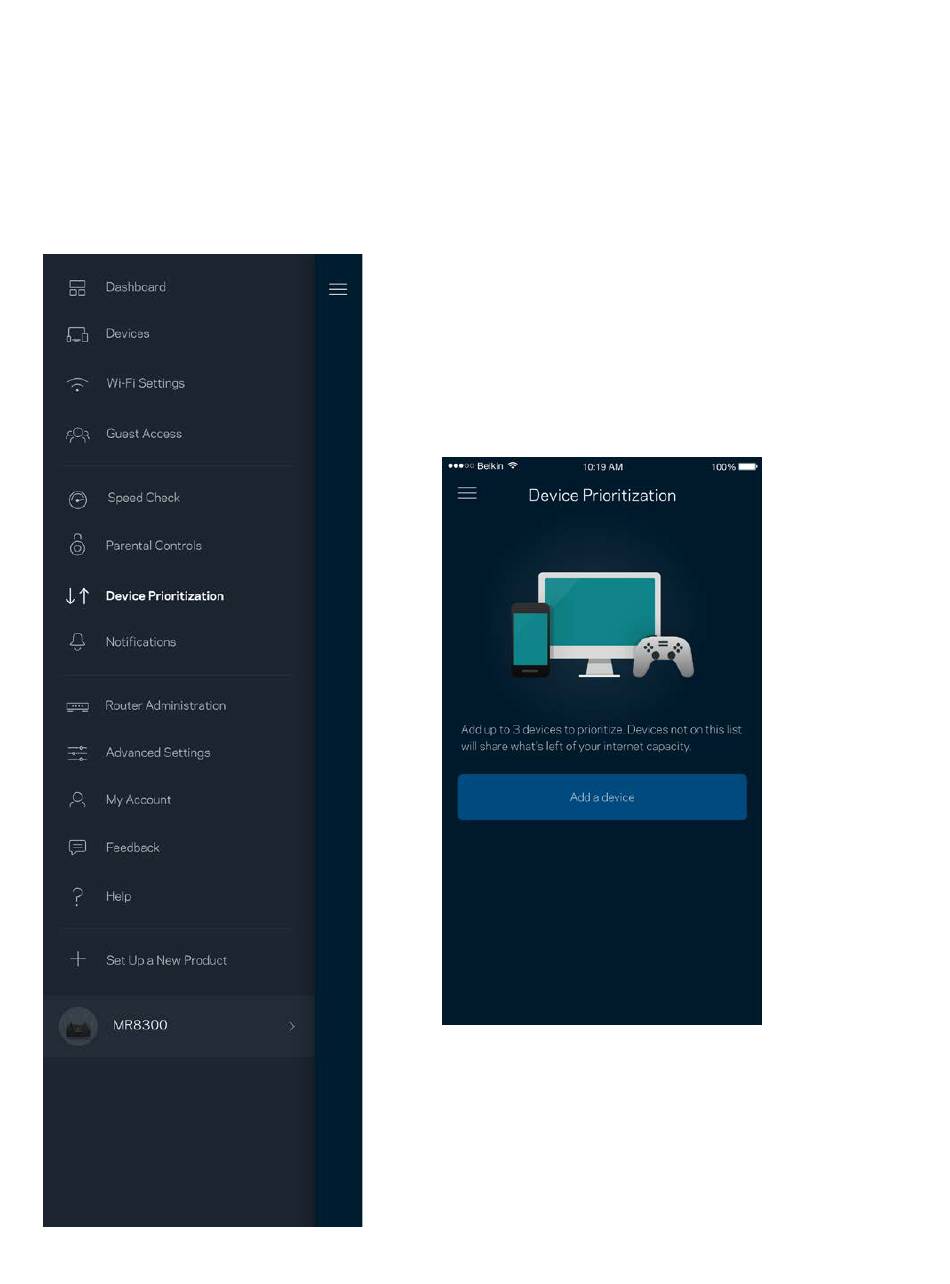Click the Dashboard icon in sidebar
This screenshot has width=950, height=1284.
77,288
